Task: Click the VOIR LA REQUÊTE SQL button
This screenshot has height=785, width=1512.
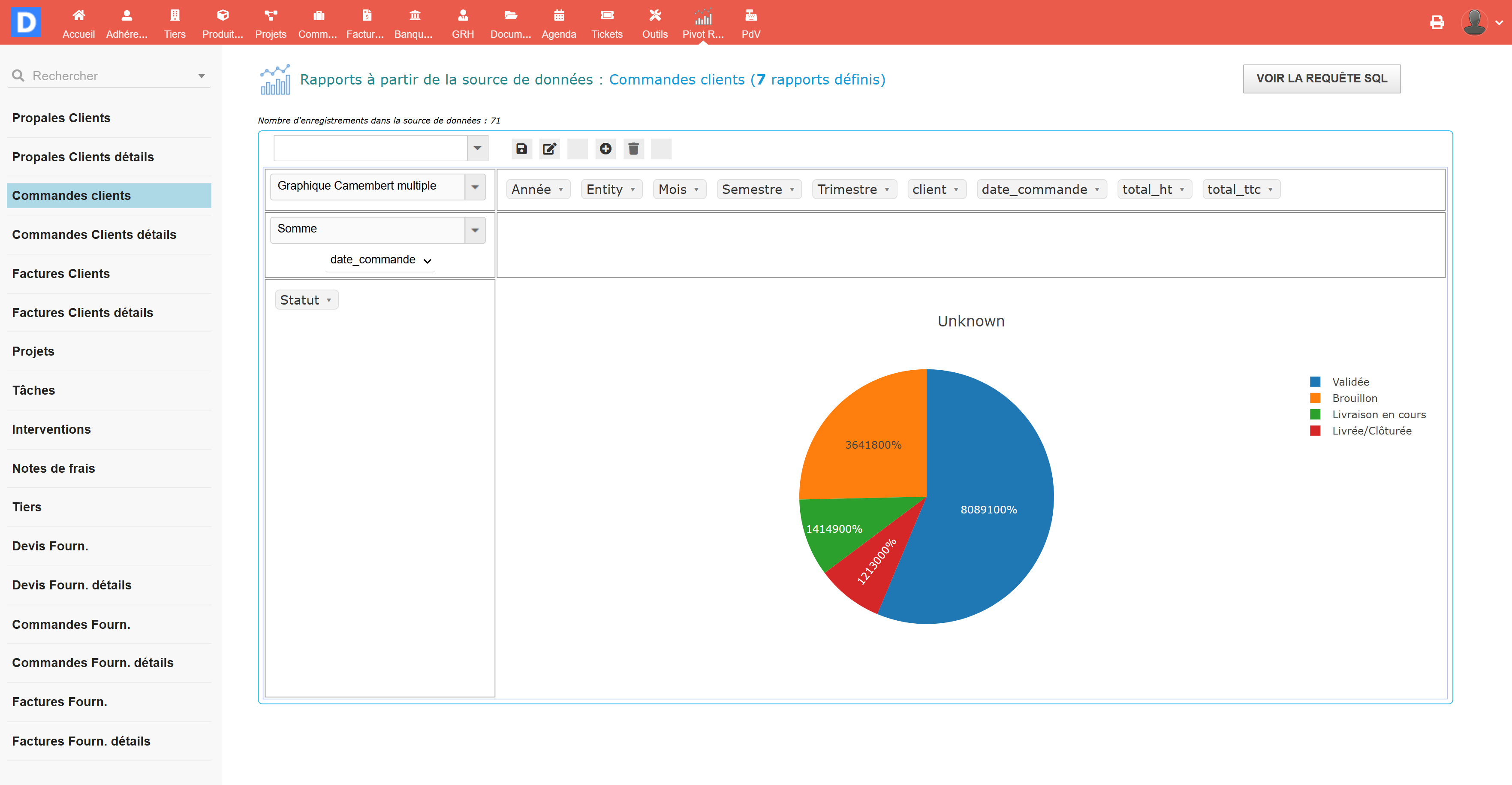Action: pyautogui.click(x=1321, y=78)
